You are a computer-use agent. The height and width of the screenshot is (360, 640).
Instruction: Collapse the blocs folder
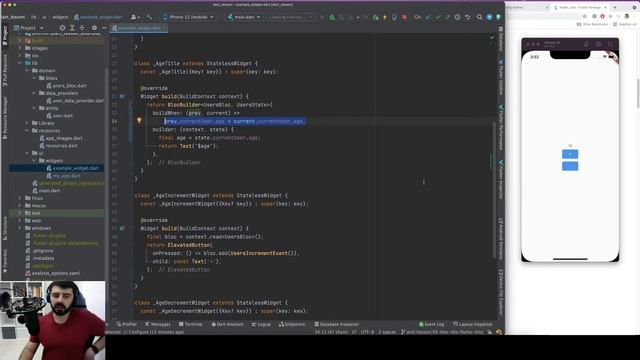pos(34,78)
